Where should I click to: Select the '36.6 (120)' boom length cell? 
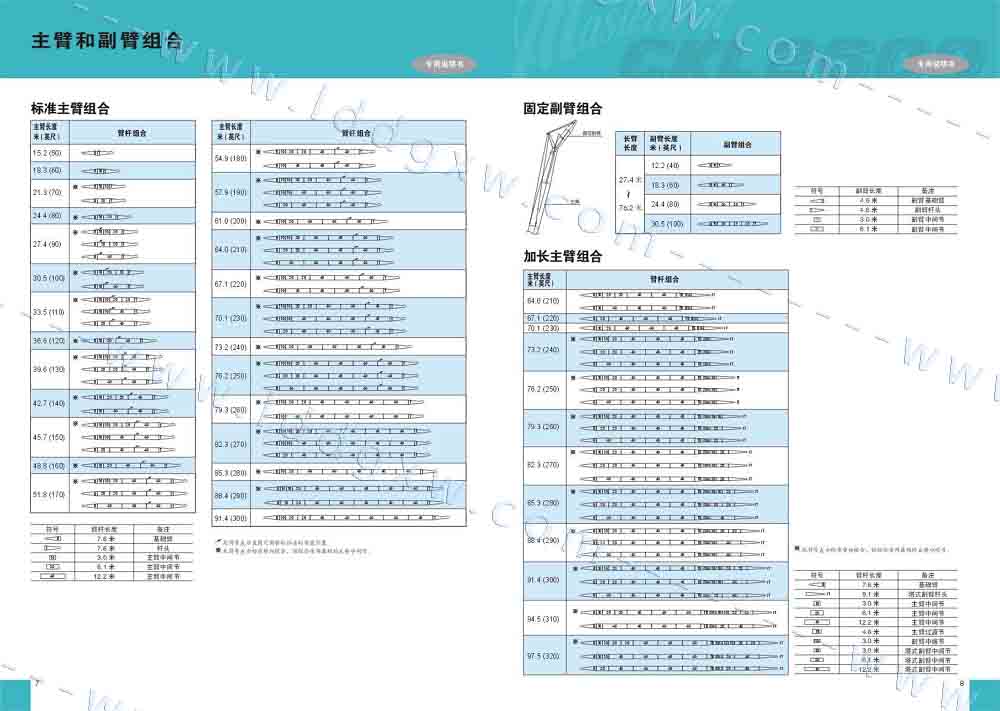pyautogui.click(x=48, y=341)
